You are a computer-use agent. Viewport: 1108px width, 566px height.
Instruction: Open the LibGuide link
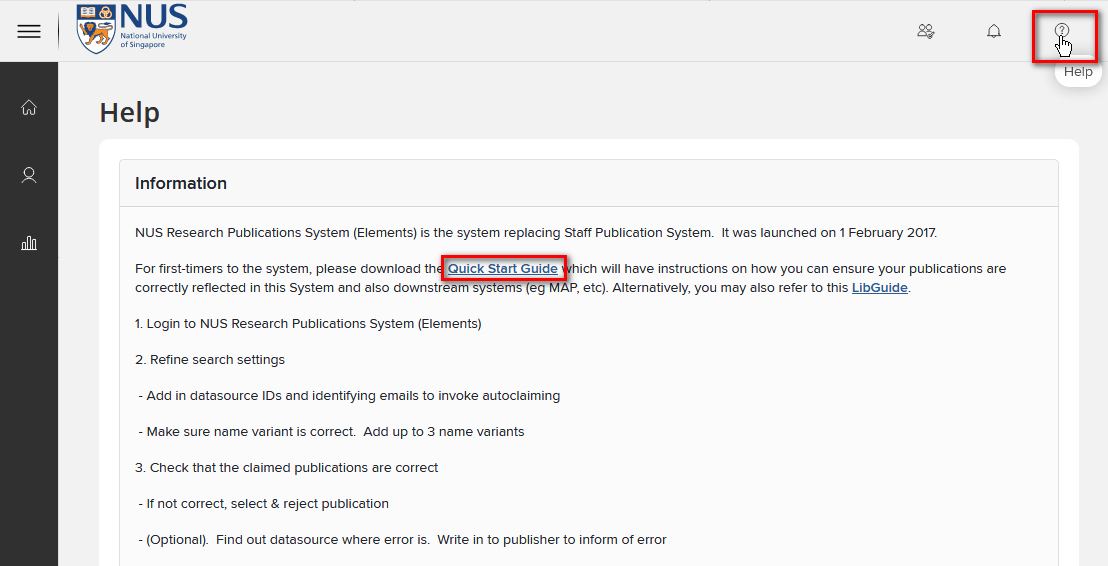[x=880, y=288]
